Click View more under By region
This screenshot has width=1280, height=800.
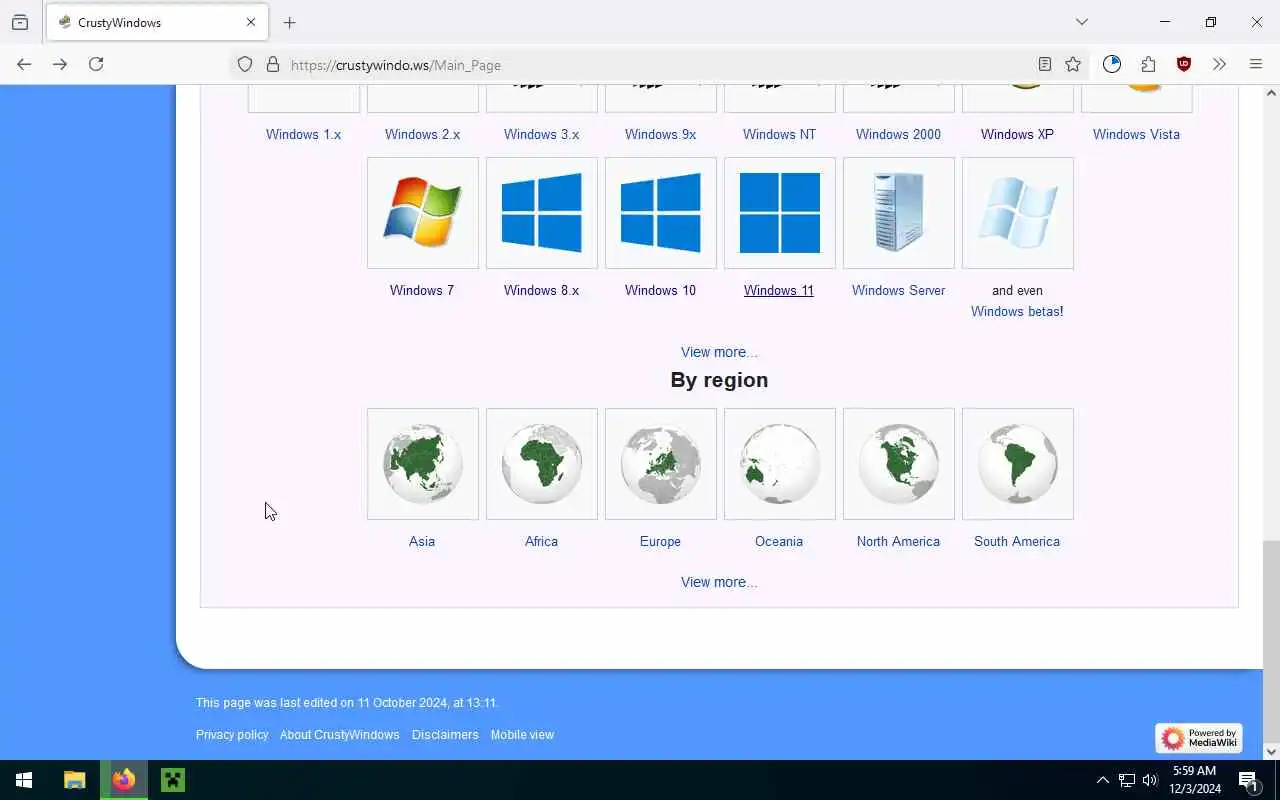click(x=719, y=582)
